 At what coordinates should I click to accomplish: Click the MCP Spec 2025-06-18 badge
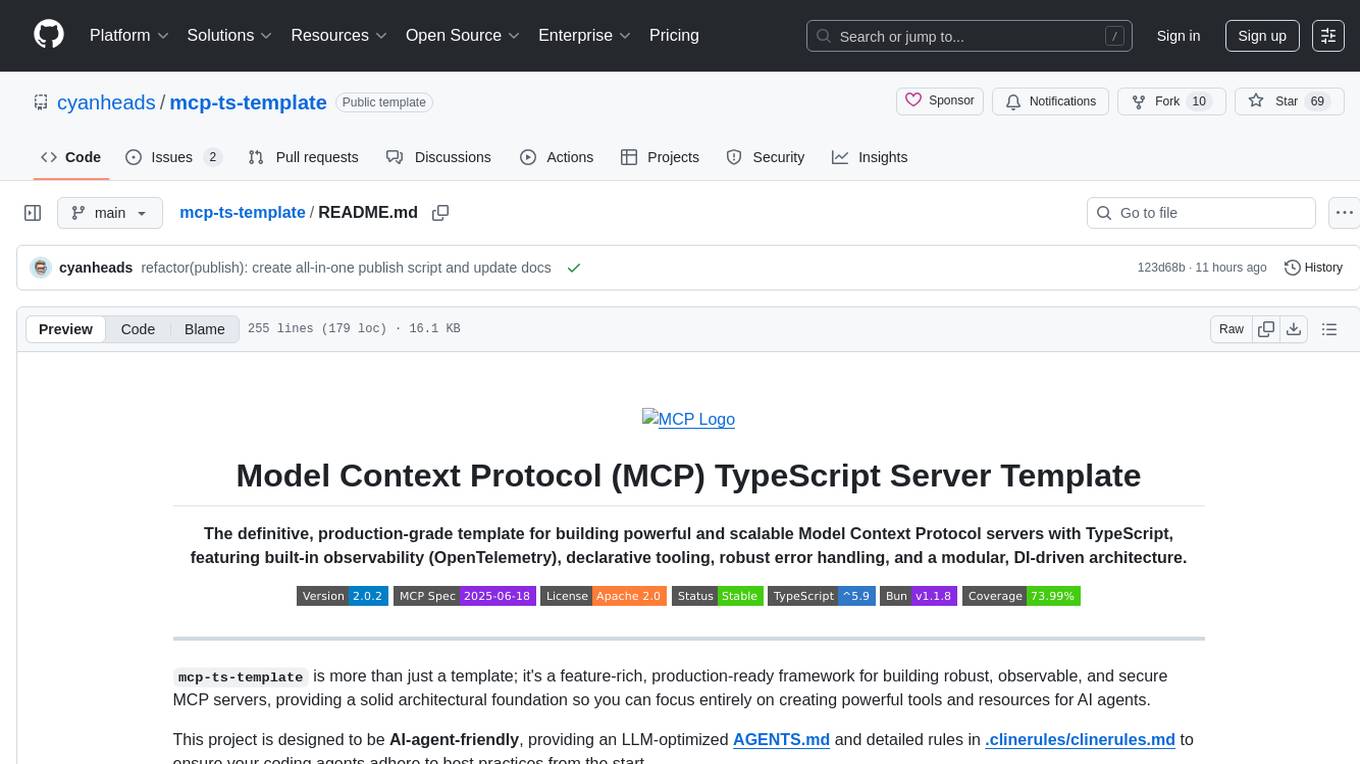pos(464,596)
